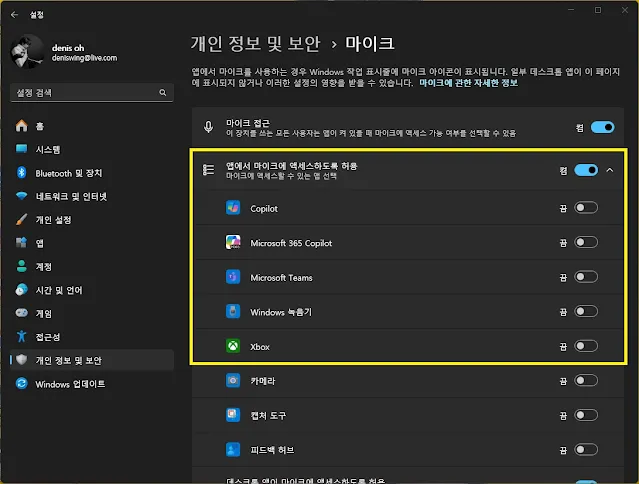Click the 피드백 허브 app icon
Image resolution: width=639 pixels, height=484 pixels.
pyautogui.click(x=233, y=450)
